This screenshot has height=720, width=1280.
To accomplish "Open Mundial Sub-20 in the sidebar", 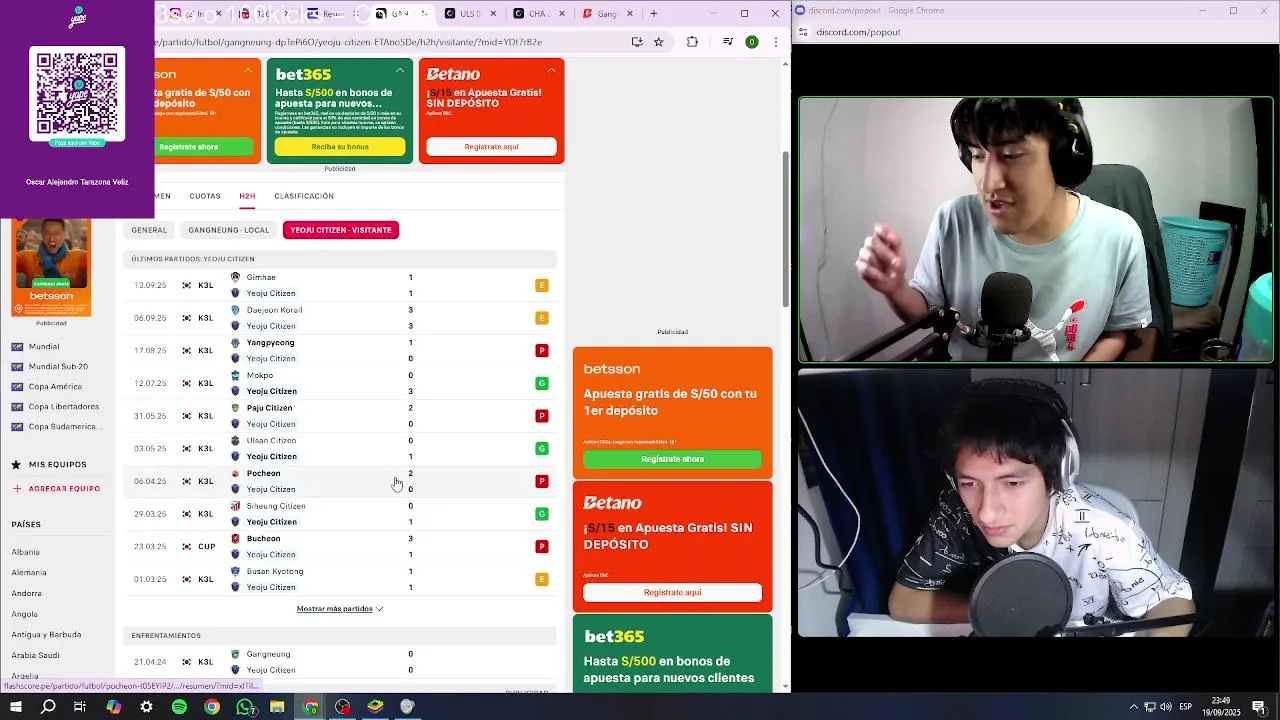I will point(58,367).
